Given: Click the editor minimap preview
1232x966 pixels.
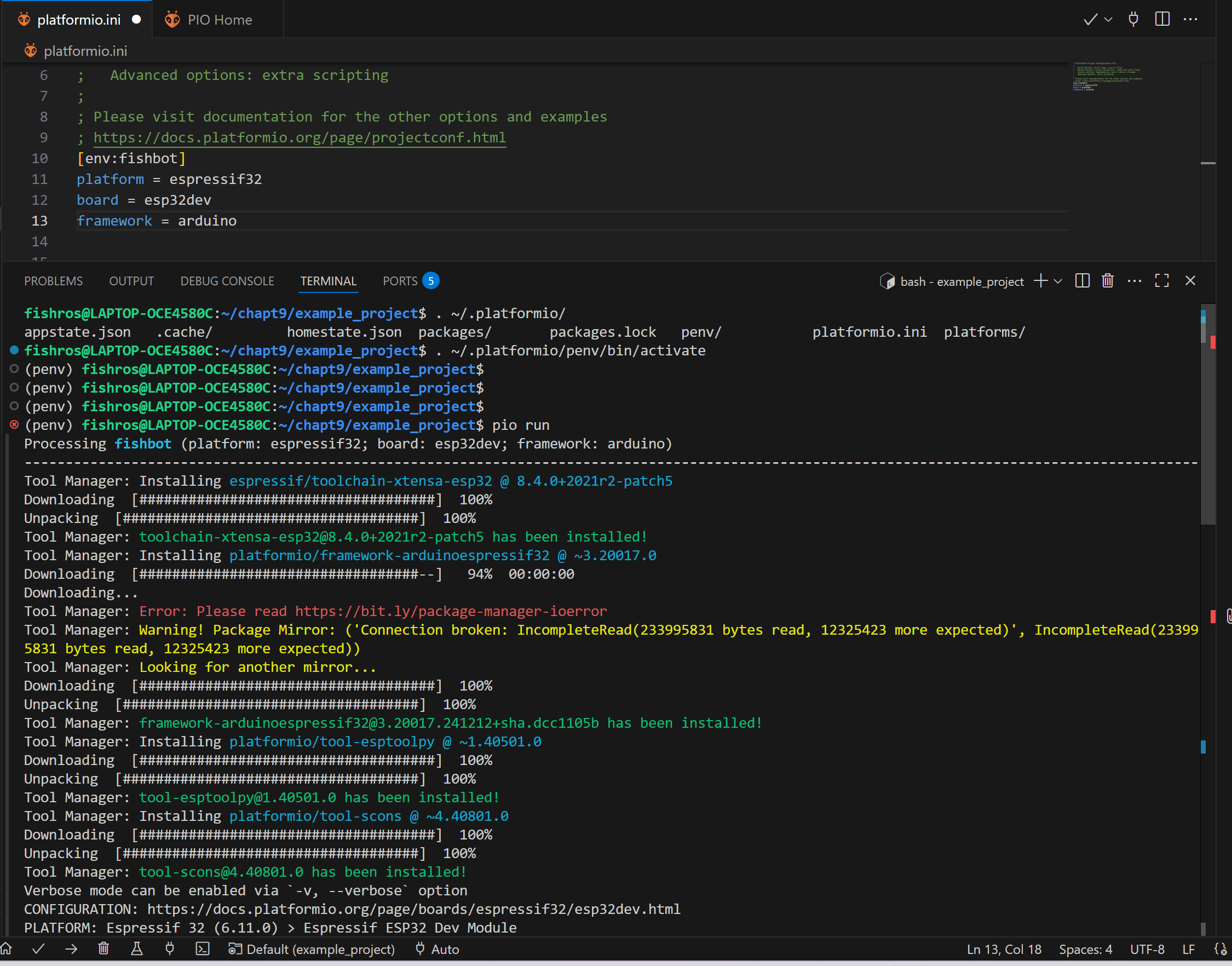Looking at the screenshot, I should pyautogui.click(x=1107, y=76).
